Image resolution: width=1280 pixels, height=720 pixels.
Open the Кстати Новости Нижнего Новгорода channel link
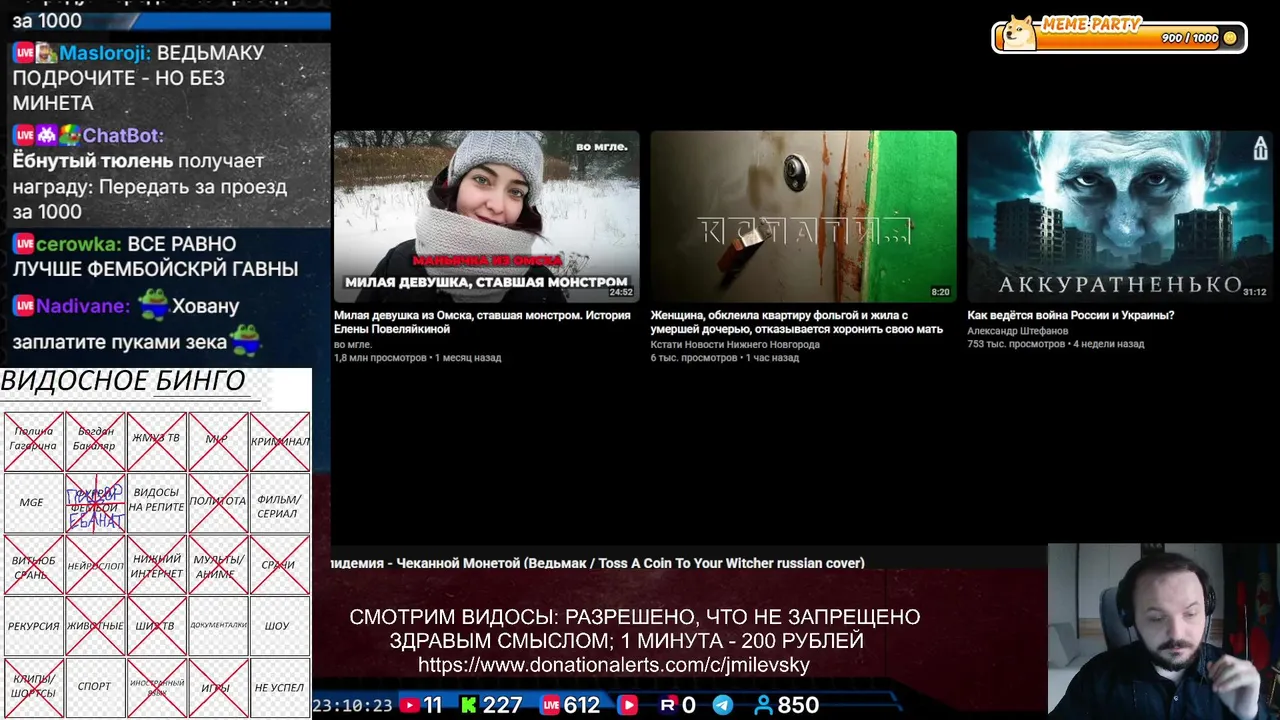(x=735, y=344)
